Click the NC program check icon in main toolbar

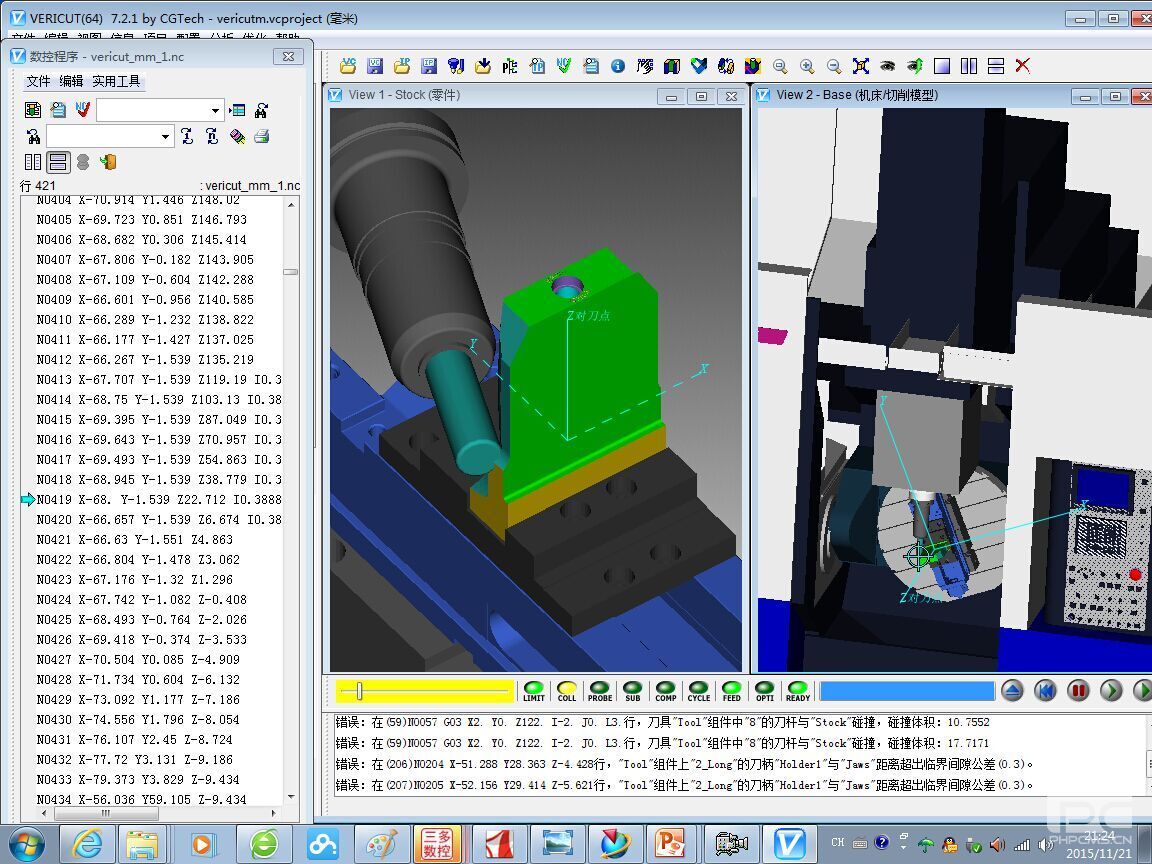pos(564,66)
